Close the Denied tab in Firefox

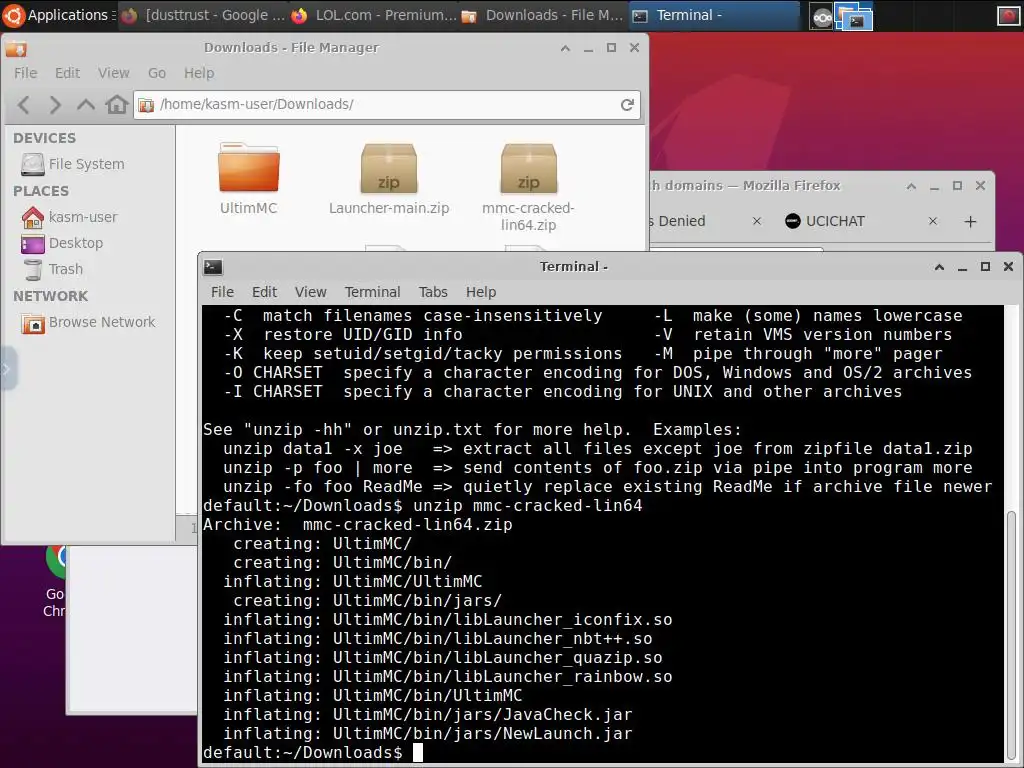pos(757,221)
